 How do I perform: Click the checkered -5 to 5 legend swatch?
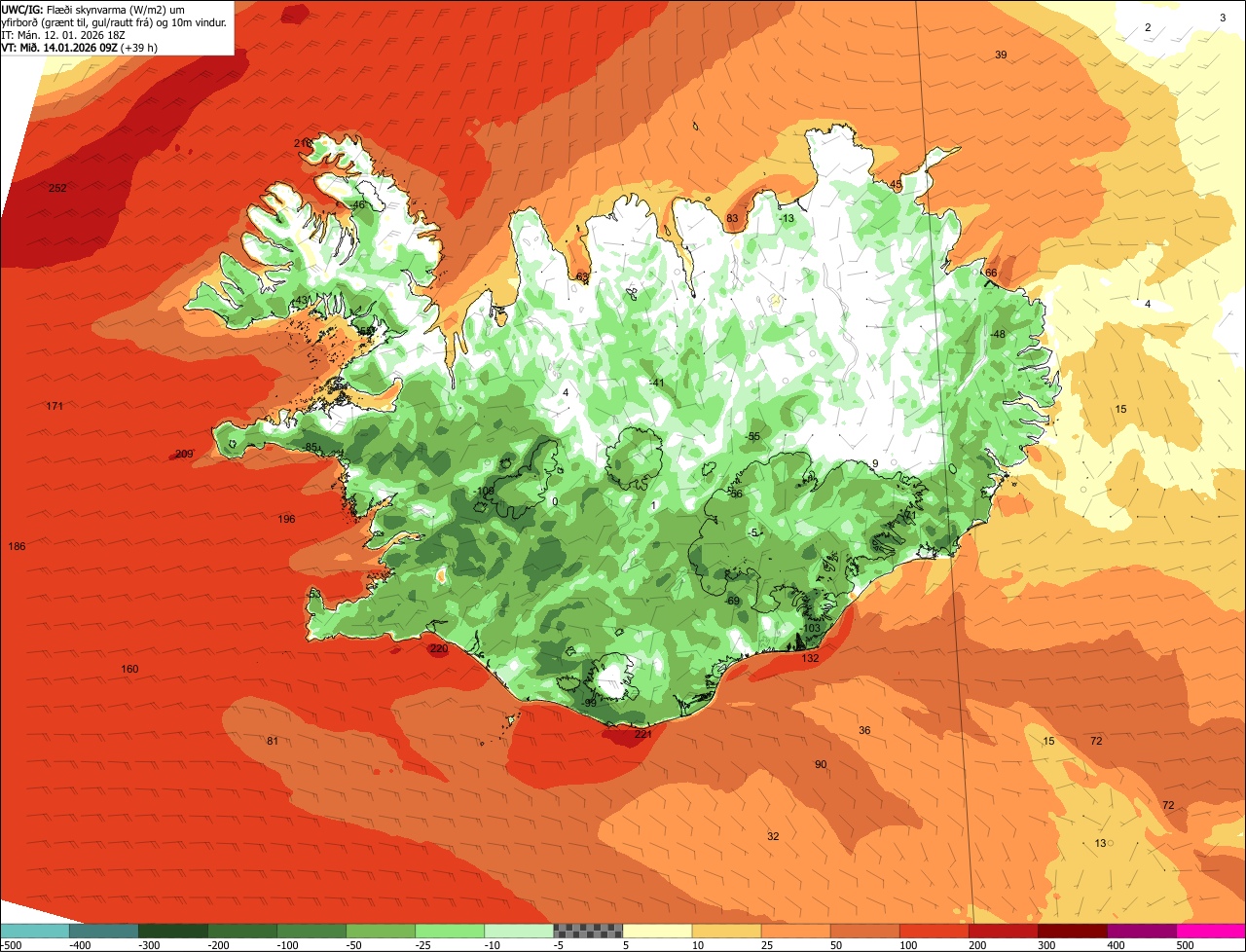pyautogui.click(x=588, y=931)
